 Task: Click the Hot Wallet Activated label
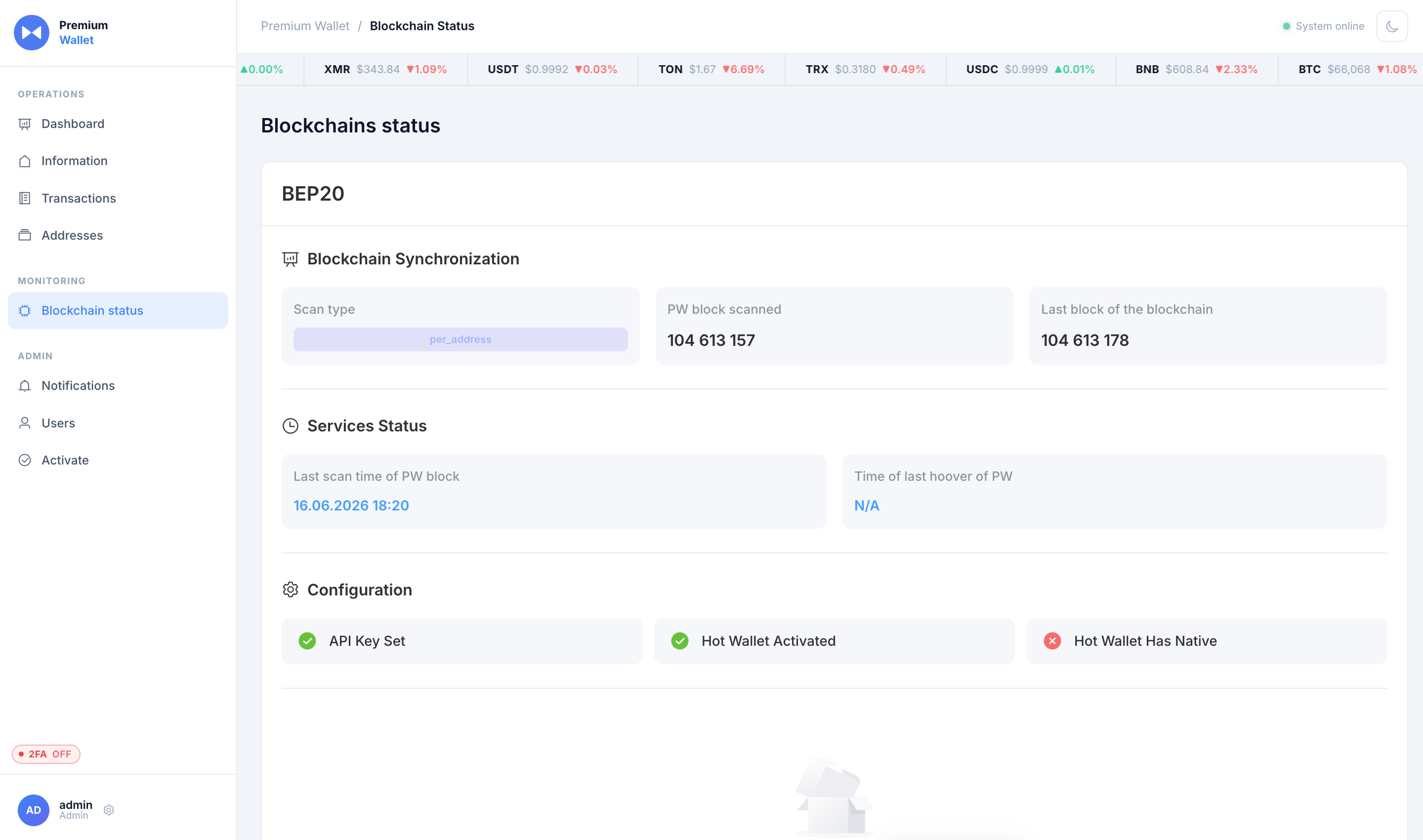pyautogui.click(x=768, y=641)
